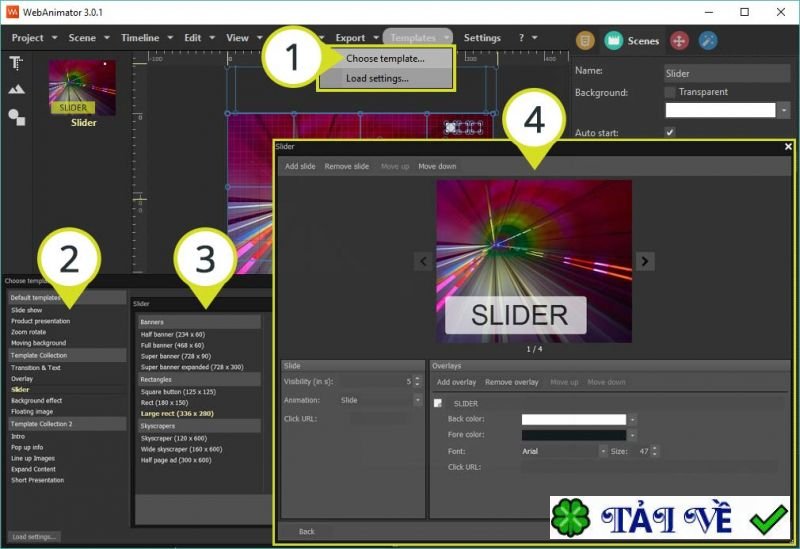
Task: Go to previous slide with left arrow
Action: [423, 261]
